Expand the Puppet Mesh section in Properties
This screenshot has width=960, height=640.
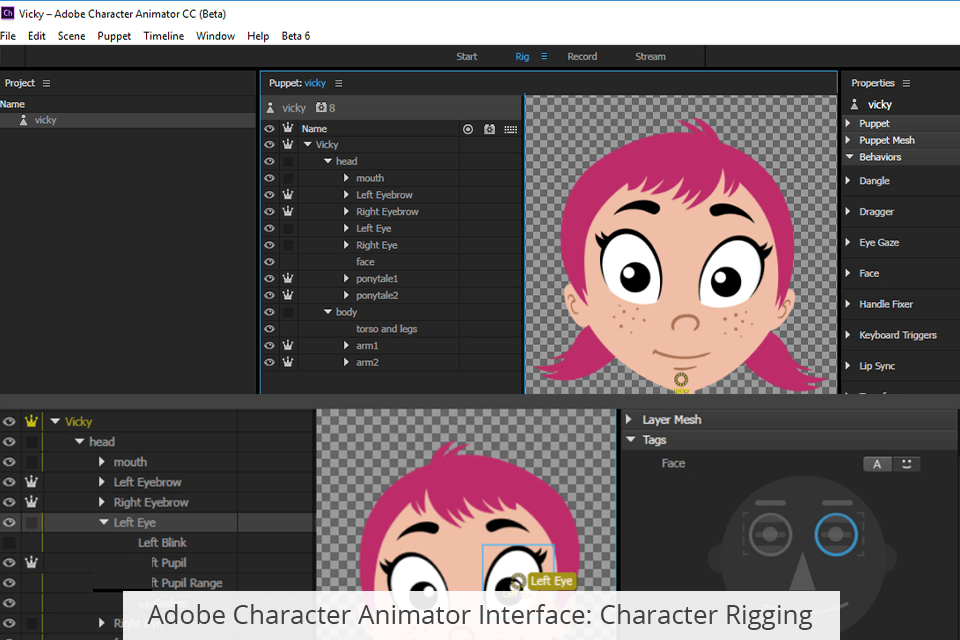pos(849,140)
